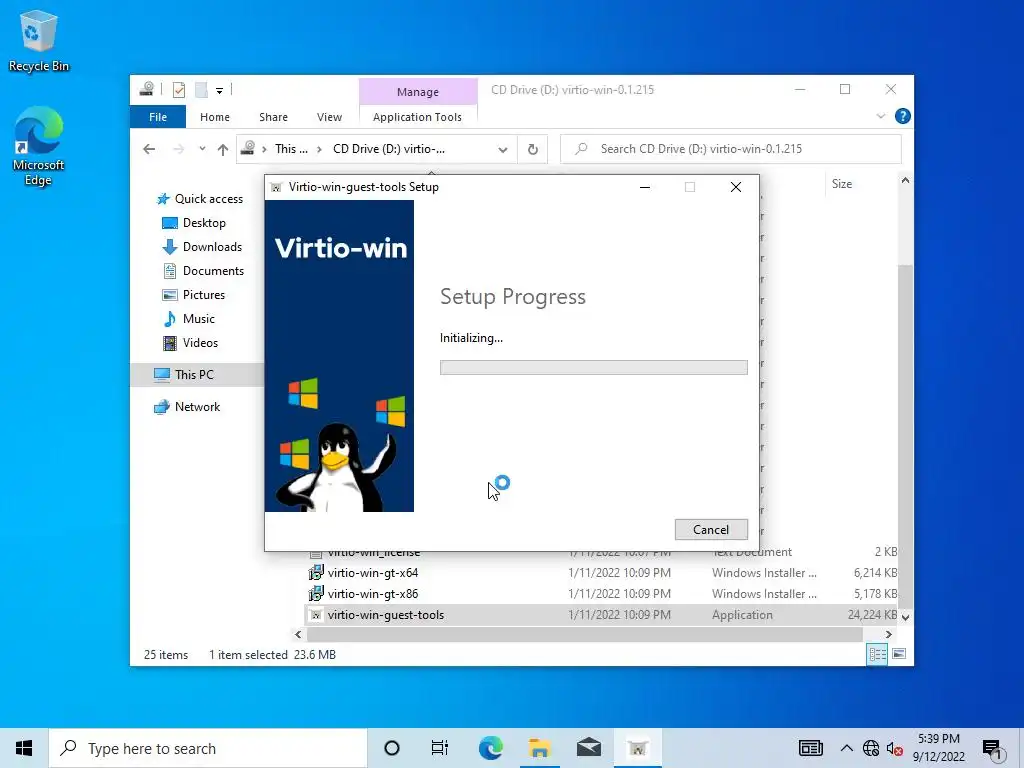The image size is (1024, 768).
Task: Open Downloads in the navigation pane
Action: [x=202, y=247]
